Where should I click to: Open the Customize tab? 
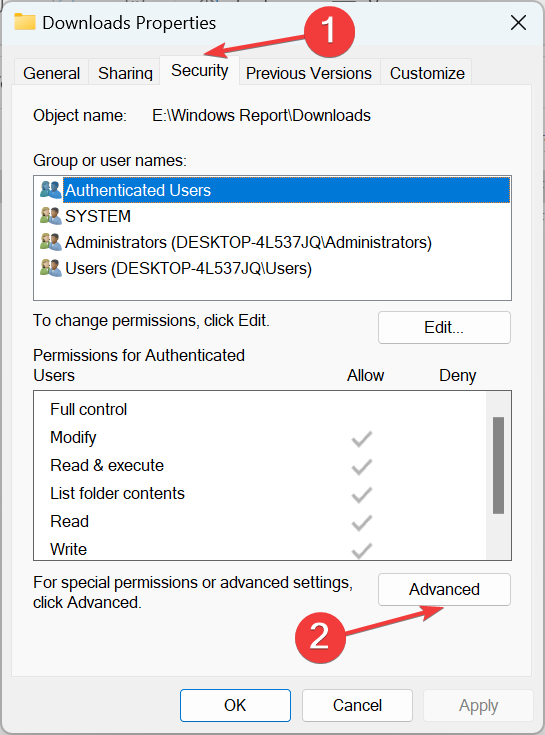[427, 73]
